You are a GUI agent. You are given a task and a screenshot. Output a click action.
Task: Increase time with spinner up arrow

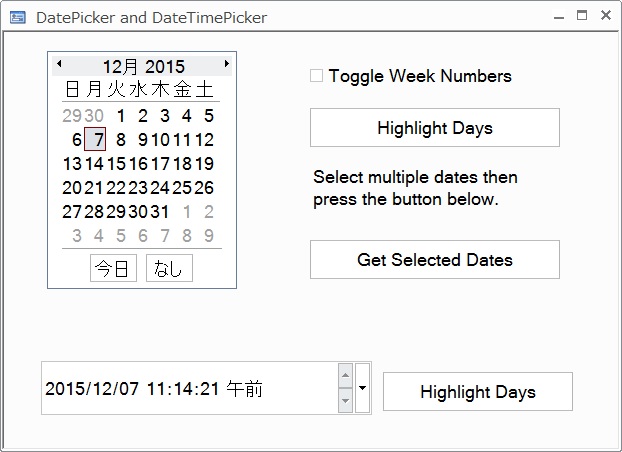346,375
